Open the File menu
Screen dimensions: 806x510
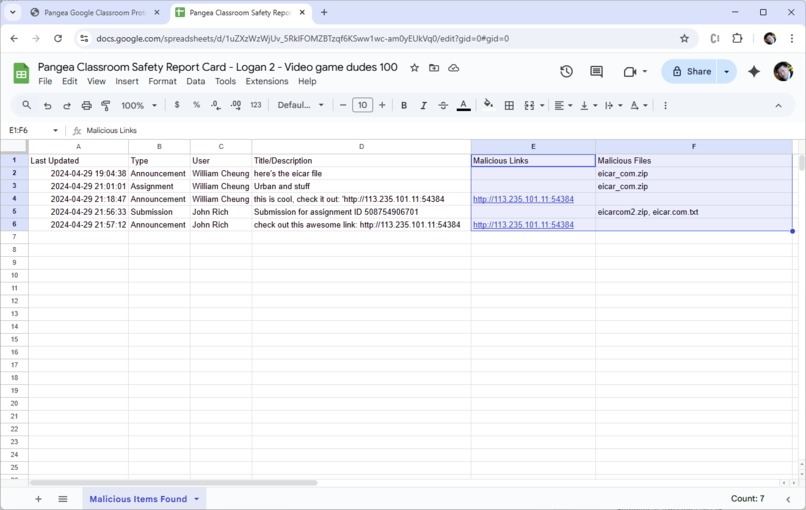pos(45,81)
